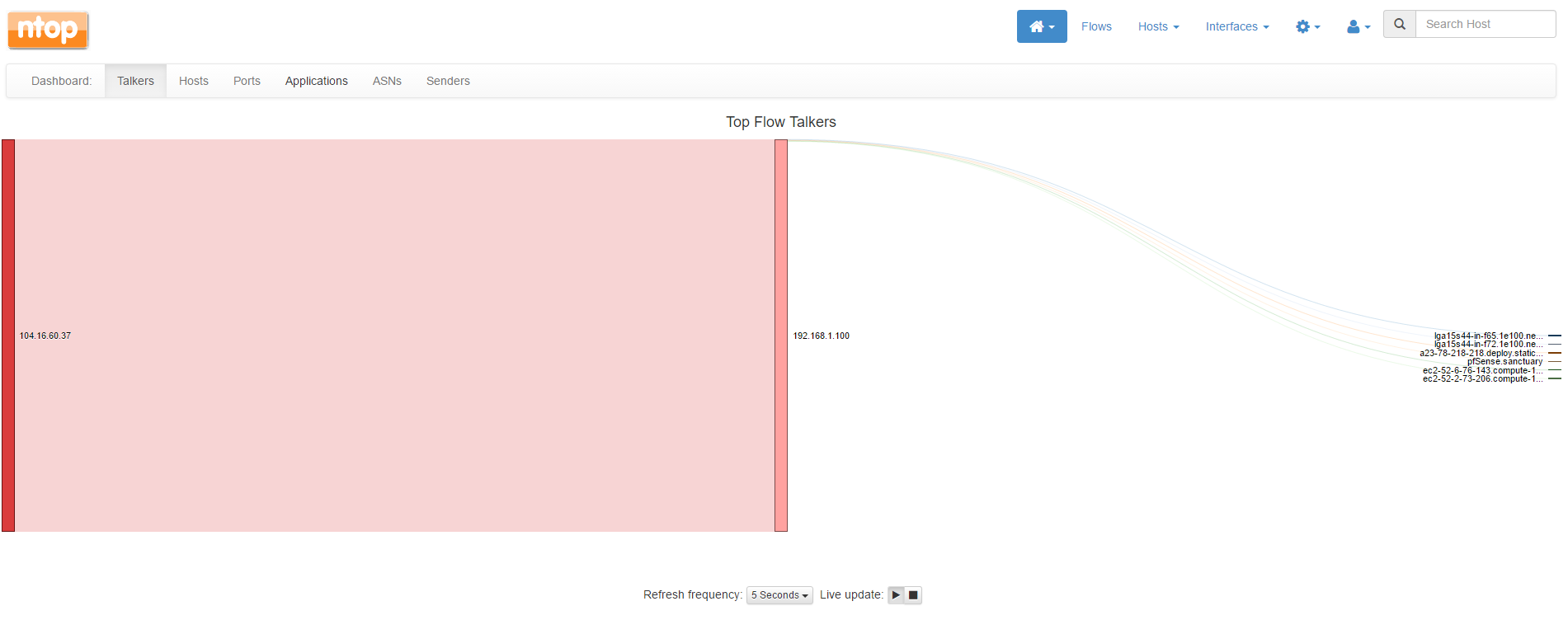Go to the Senders dashboard tab
The width and height of the screenshot is (1568, 620).
click(x=448, y=81)
